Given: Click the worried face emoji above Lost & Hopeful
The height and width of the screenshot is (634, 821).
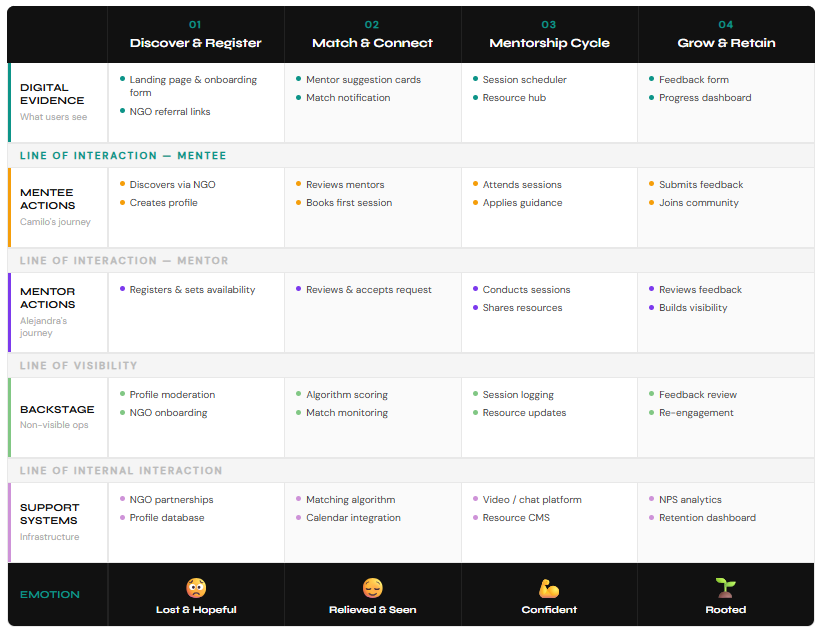Looking at the screenshot, I should click(196, 587).
